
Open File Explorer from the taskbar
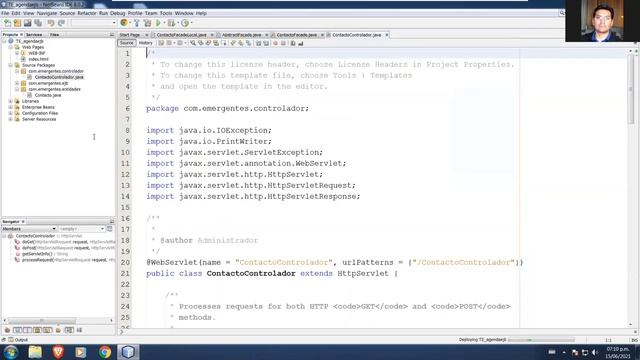point(35,352)
